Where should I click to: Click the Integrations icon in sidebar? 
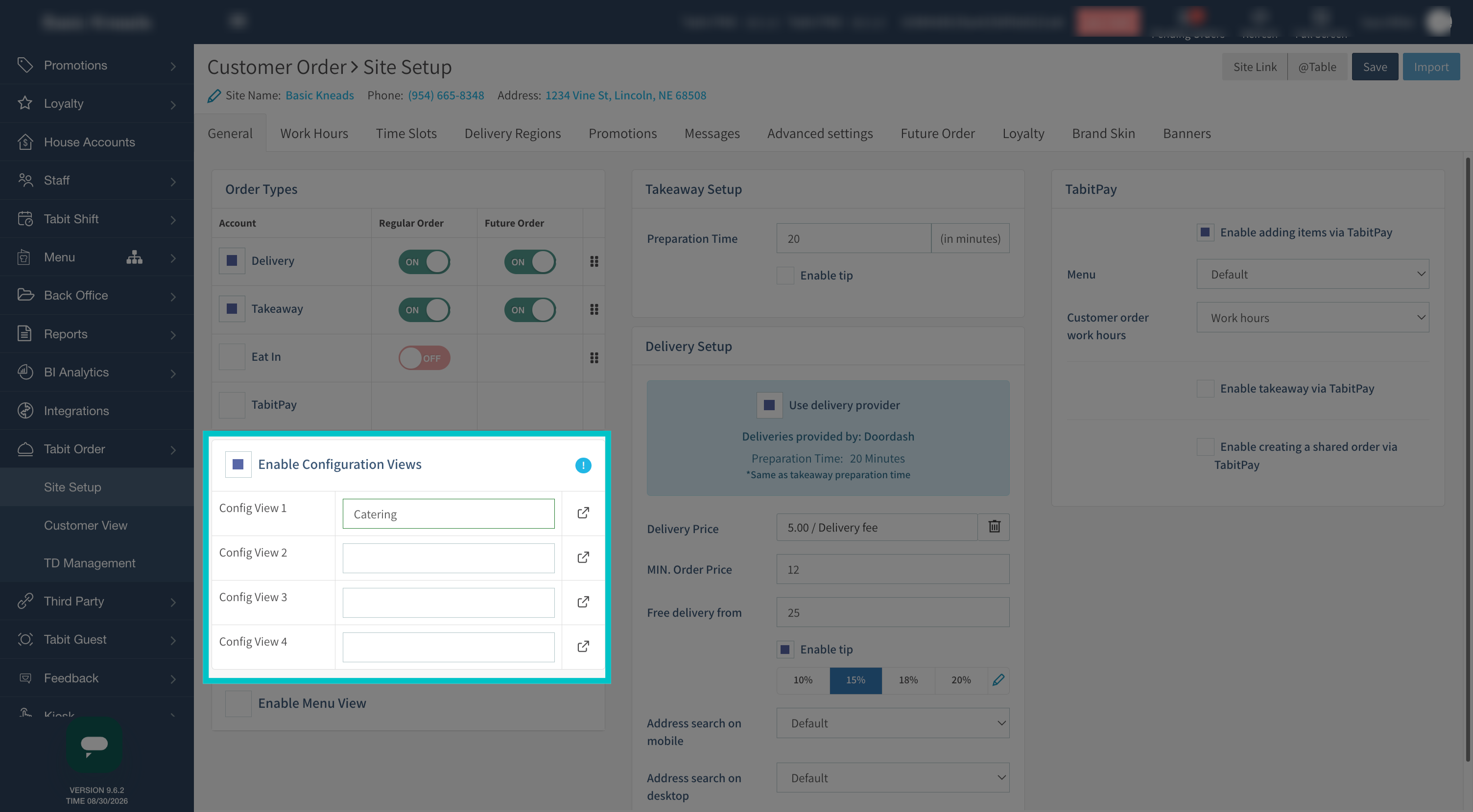[24, 410]
